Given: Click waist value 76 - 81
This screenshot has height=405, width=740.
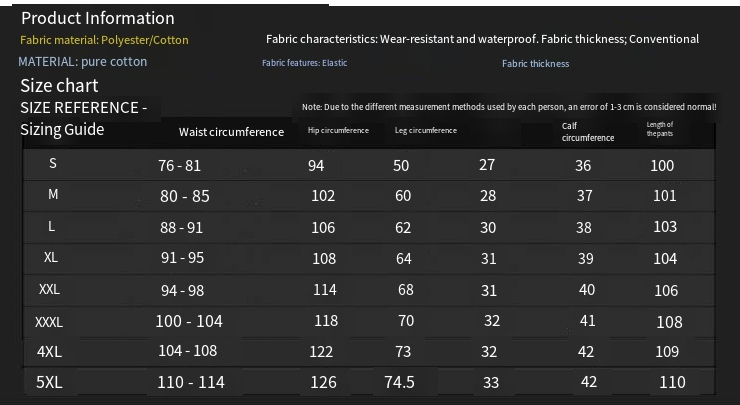Looking at the screenshot, I should 179,166.
